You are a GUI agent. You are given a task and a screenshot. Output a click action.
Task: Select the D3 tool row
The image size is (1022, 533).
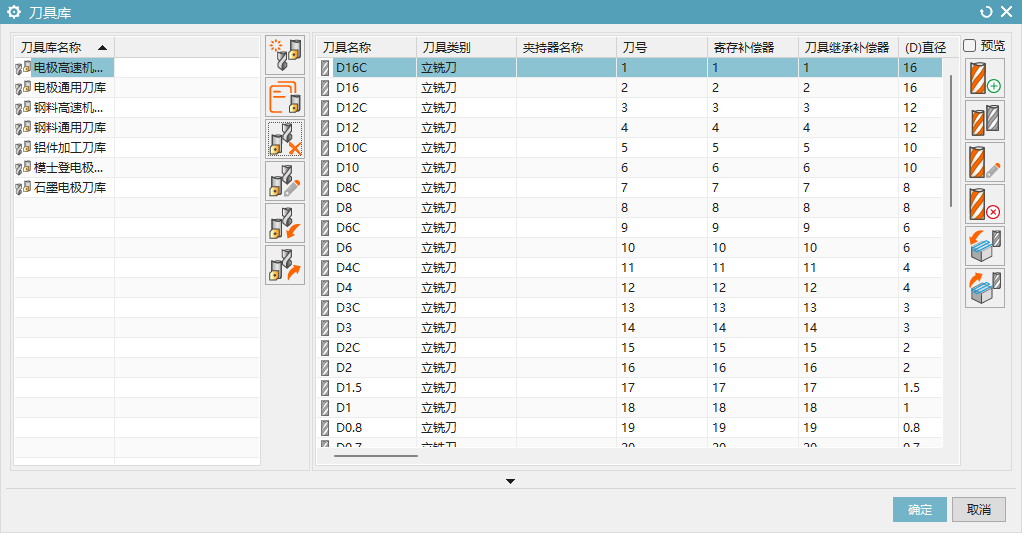[x=630, y=328]
